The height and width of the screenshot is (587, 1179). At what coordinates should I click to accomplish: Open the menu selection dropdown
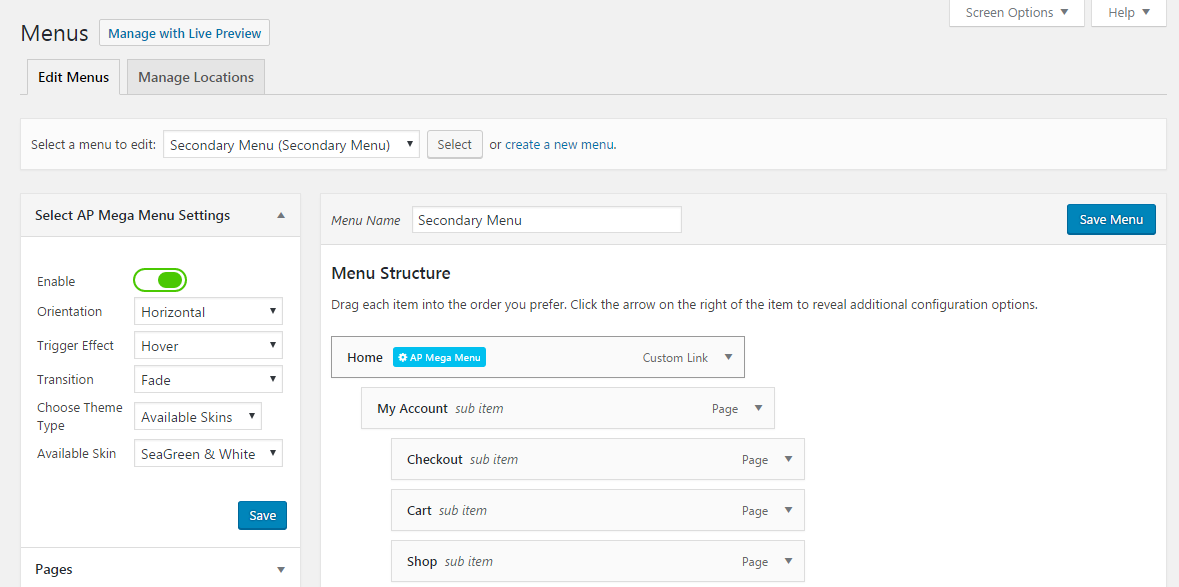pos(291,145)
